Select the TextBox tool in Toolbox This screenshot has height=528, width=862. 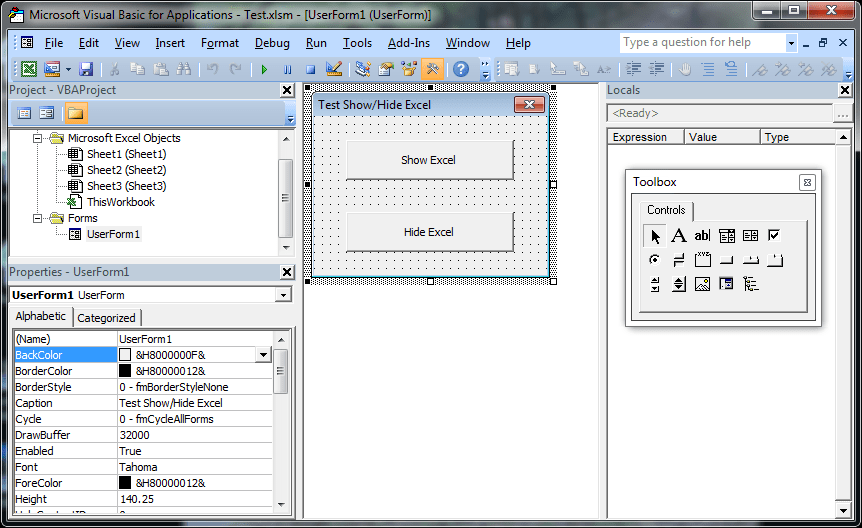click(x=703, y=235)
